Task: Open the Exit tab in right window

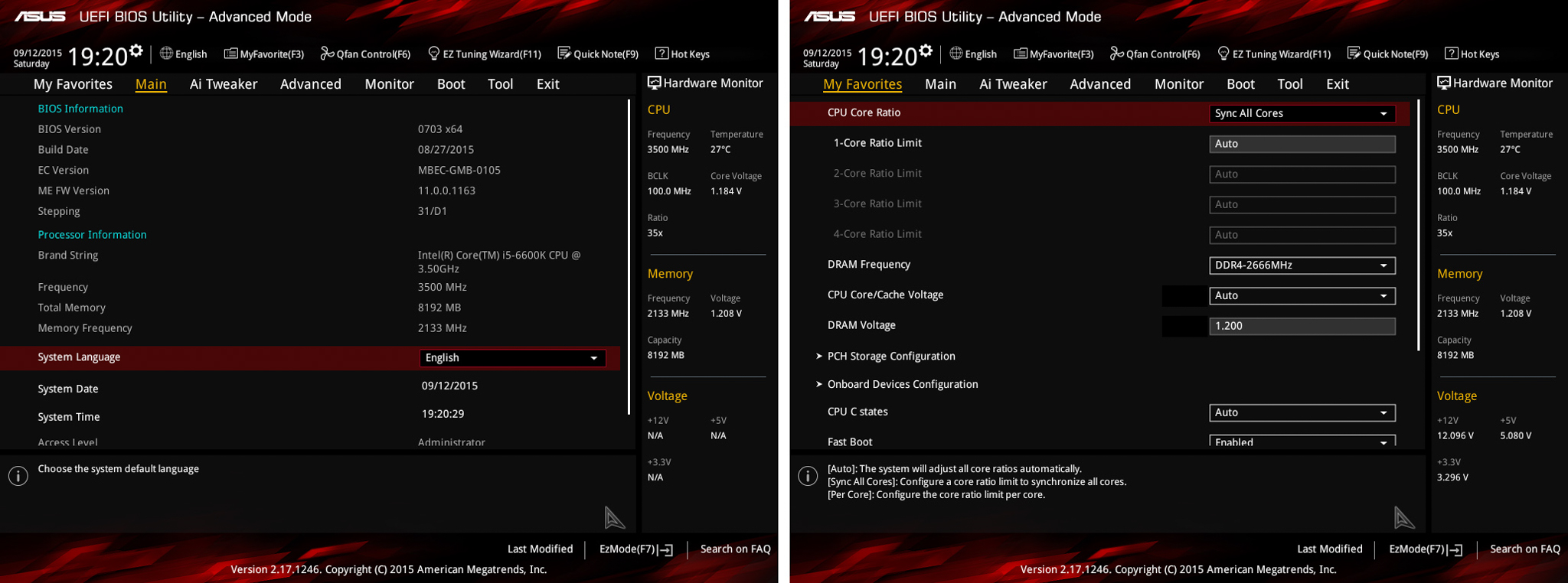Action: [1338, 84]
